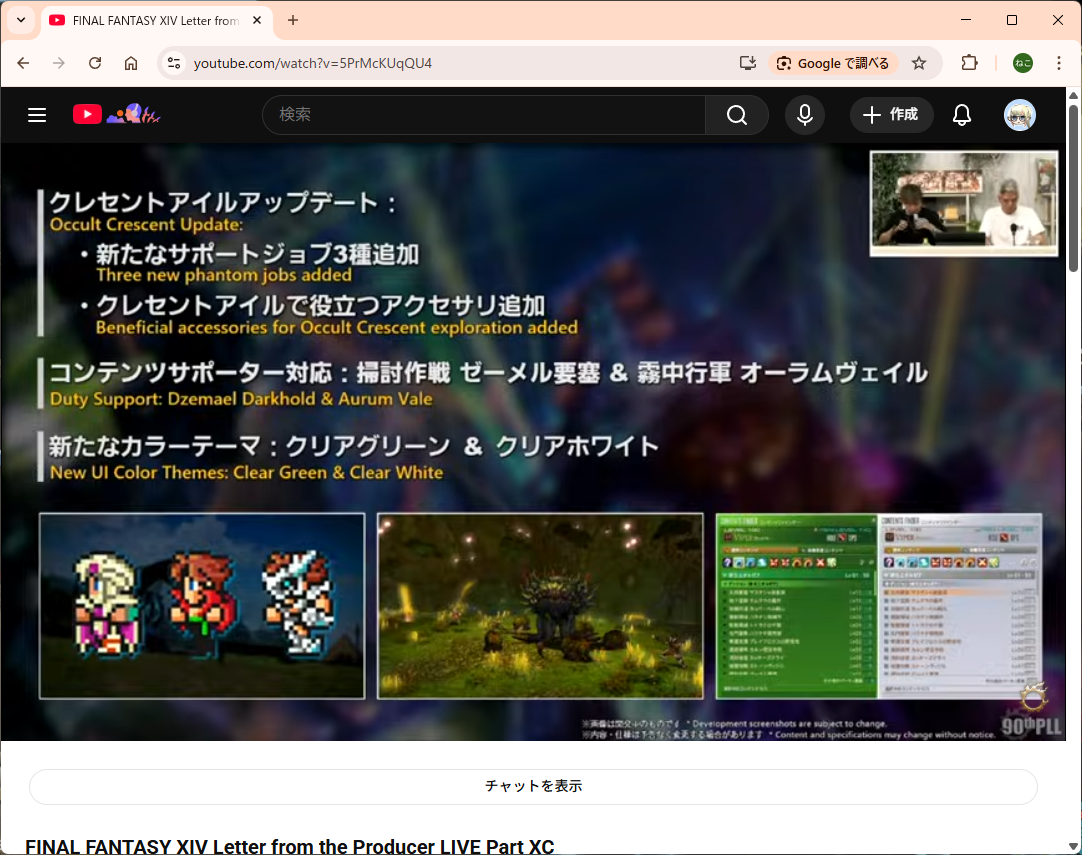1082x855 pixels.
Task: Open the Chrome extensions puzzle icon
Action: coord(969,63)
